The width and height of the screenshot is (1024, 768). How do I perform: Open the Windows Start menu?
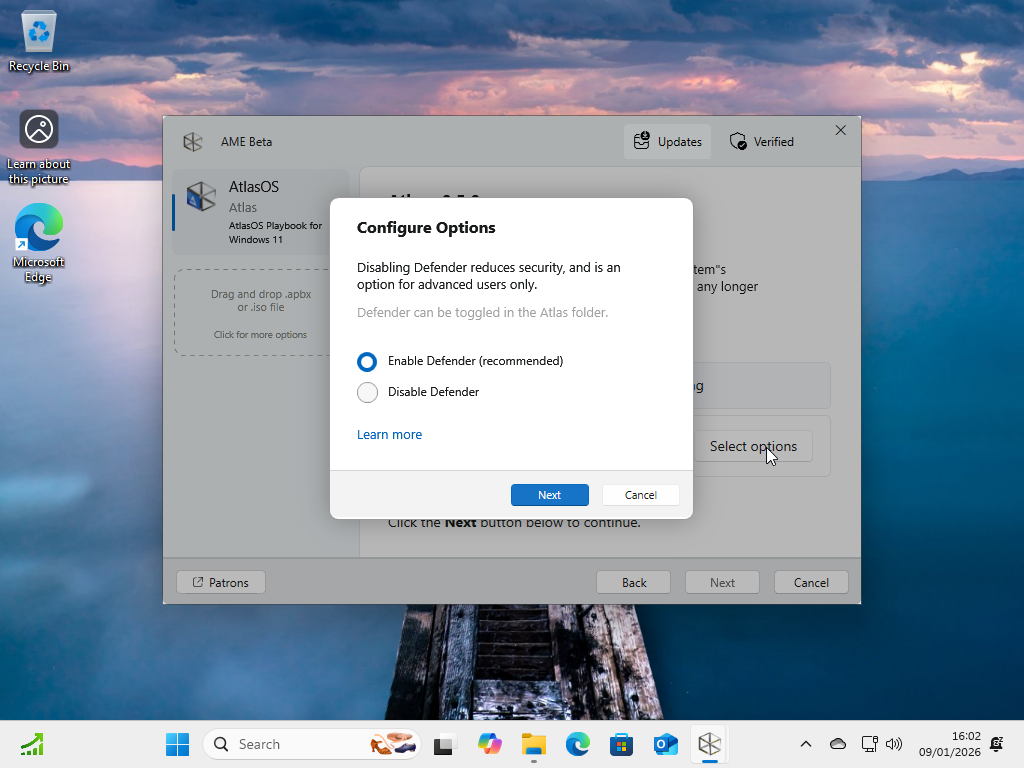tap(178, 744)
